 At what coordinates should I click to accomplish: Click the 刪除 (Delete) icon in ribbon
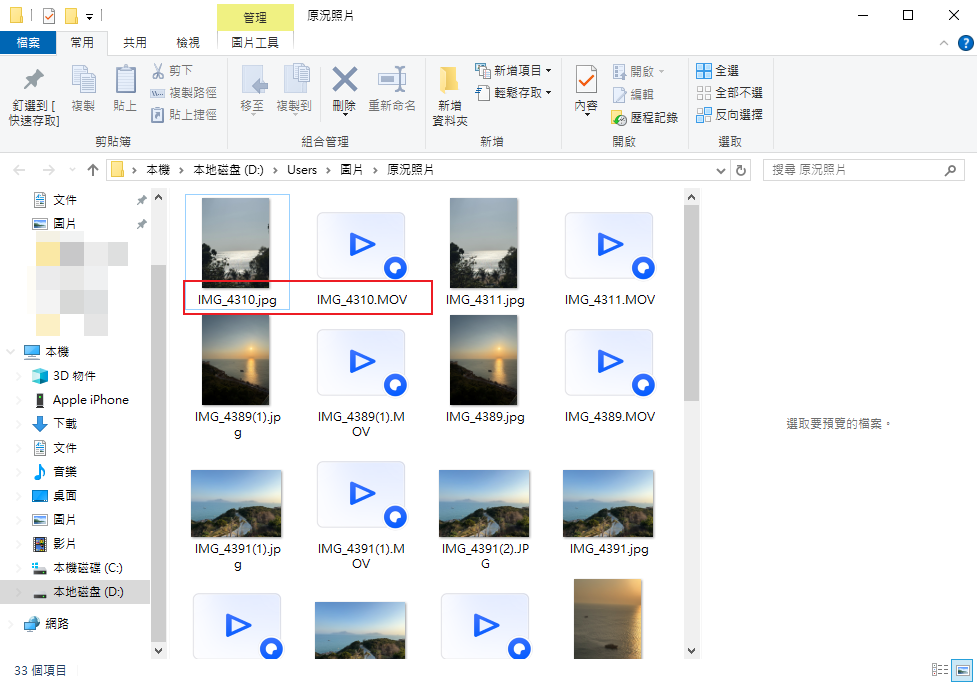click(x=344, y=90)
